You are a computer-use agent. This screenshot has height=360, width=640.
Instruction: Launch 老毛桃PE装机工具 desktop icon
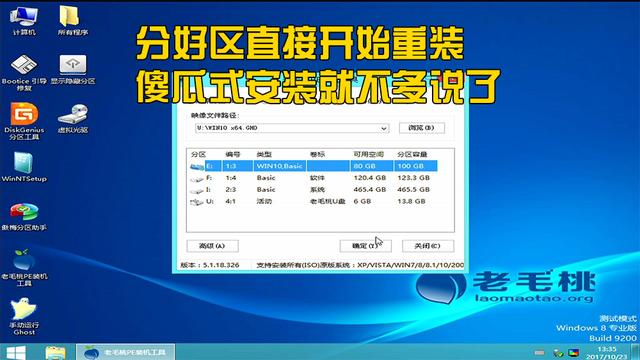point(24,267)
